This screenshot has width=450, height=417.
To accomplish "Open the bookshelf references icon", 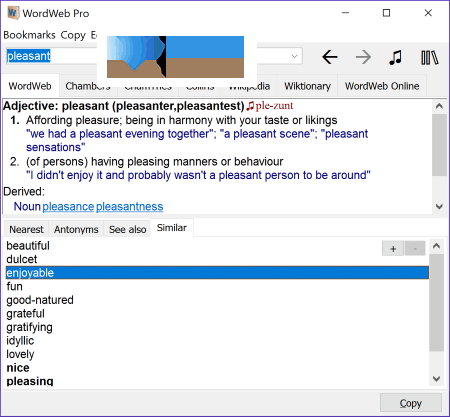I will tap(430, 57).
